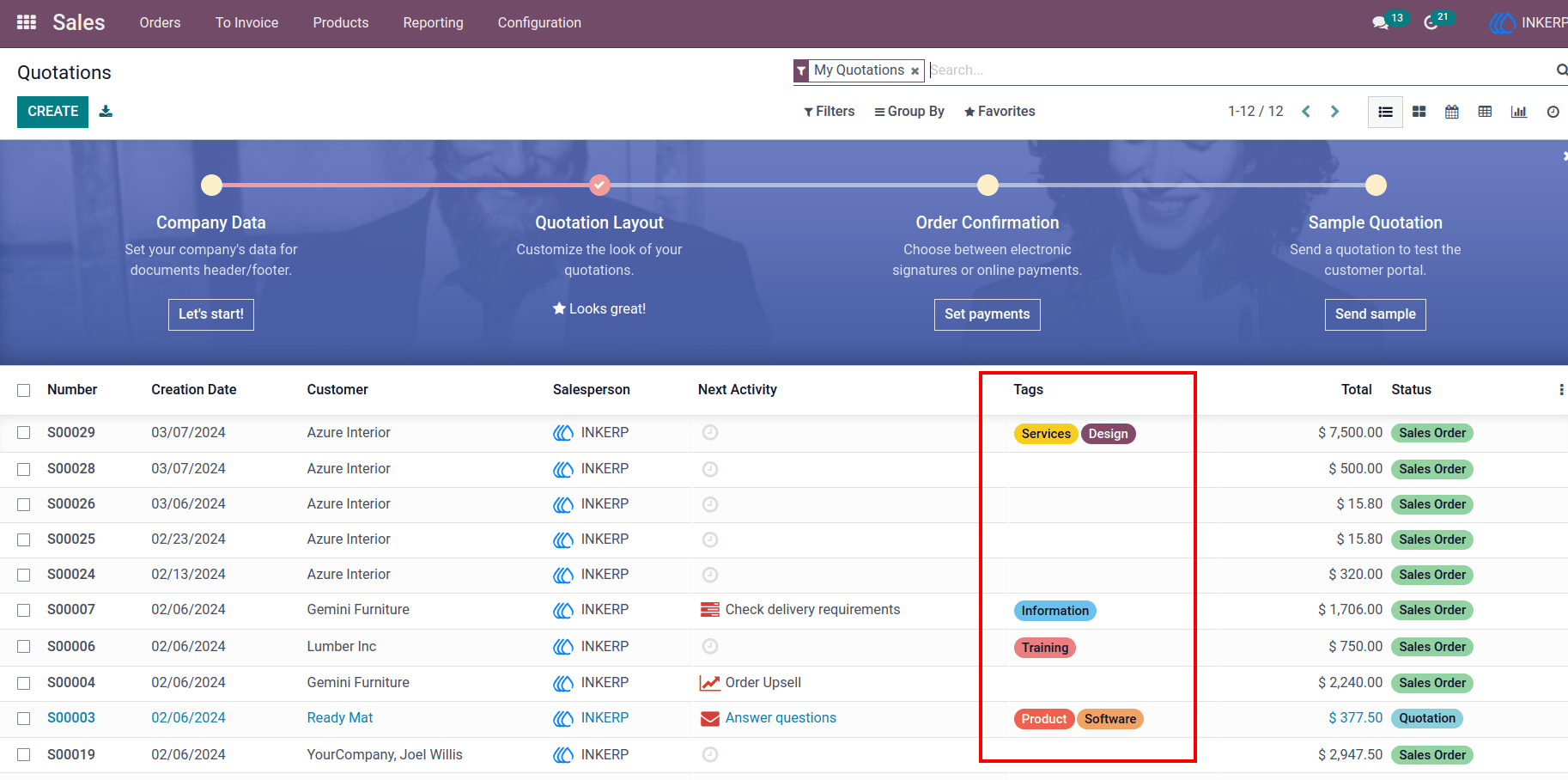
Task: Open the Reporting menu
Action: click(433, 23)
